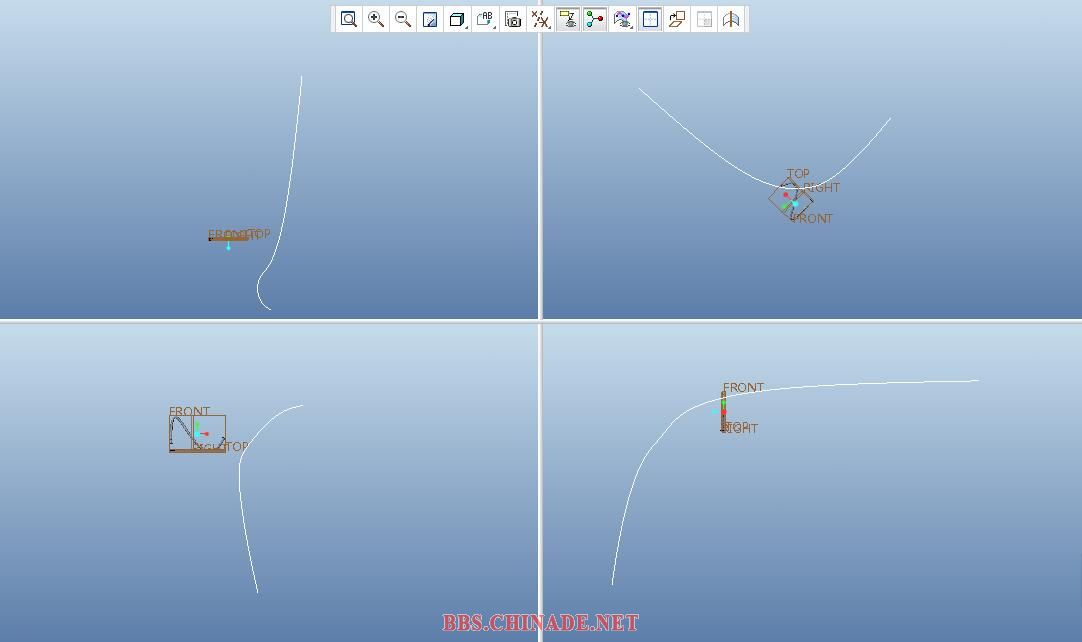Open the View Manager camera icon
Image resolution: width=1082 pixels, height=642 pixels.
coord(513,19)
